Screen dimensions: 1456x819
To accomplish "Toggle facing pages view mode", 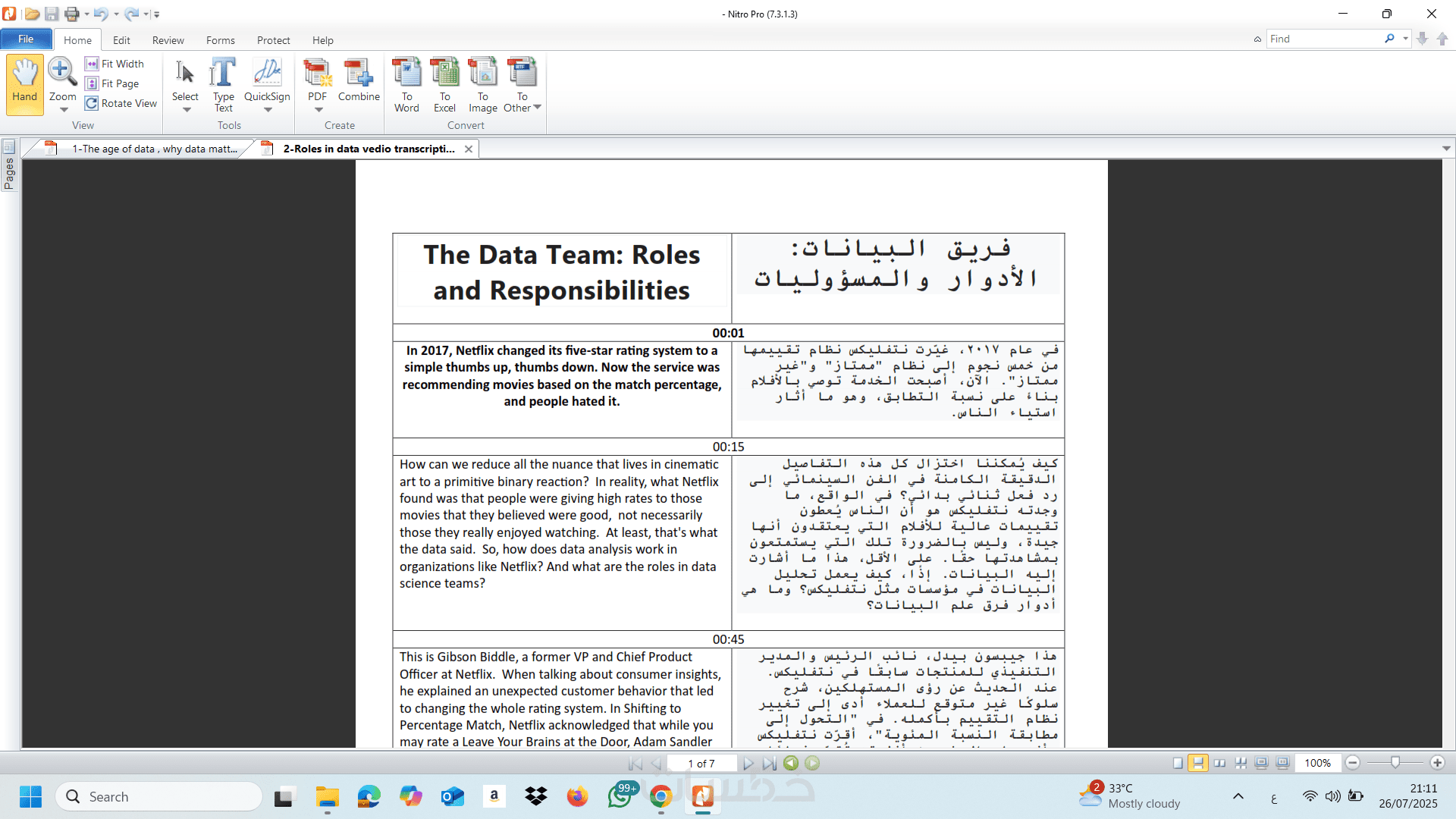I will (1219, 763).
